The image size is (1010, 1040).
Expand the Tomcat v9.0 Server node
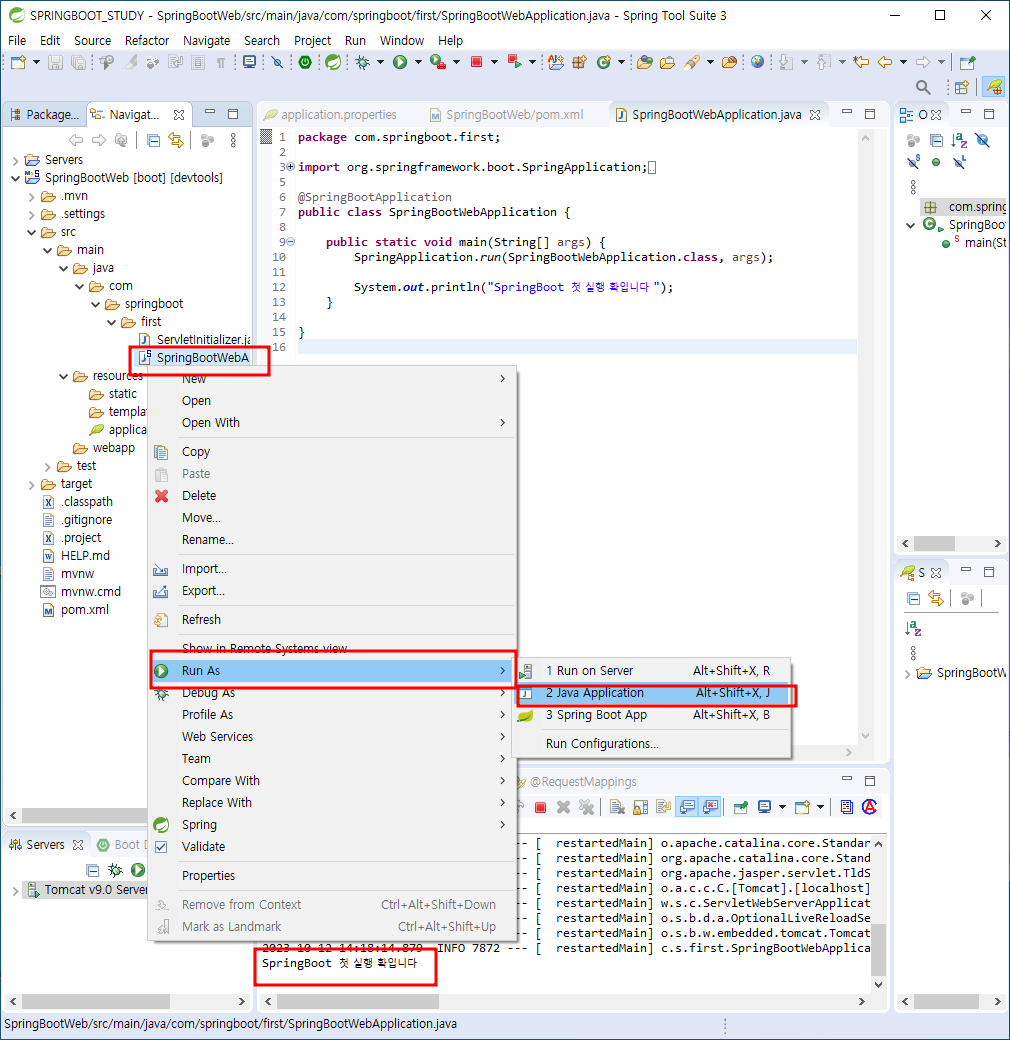[15, 891]
